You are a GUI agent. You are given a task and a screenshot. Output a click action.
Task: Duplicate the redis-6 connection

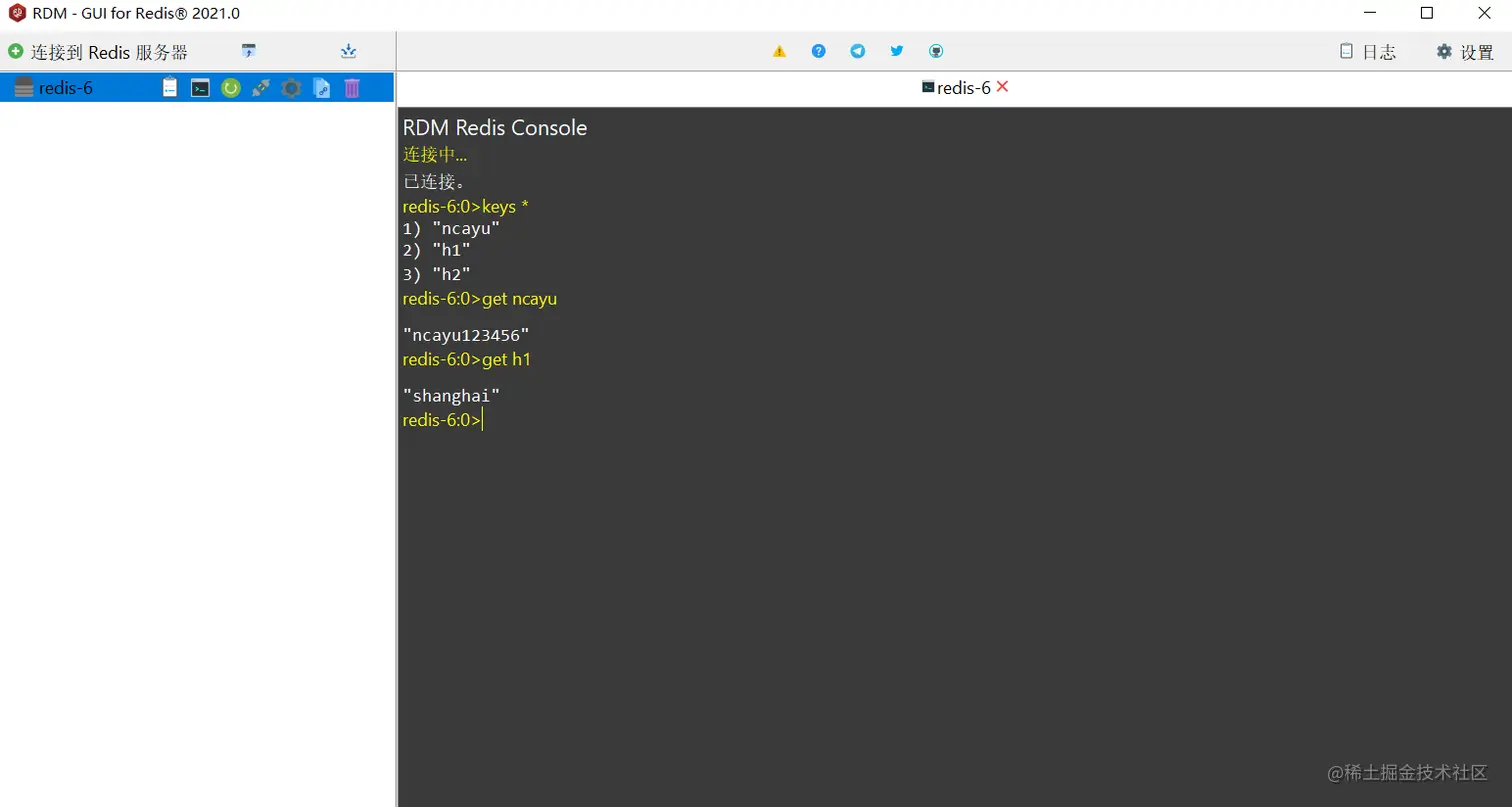pyautogui.click(x=322, y=88)
